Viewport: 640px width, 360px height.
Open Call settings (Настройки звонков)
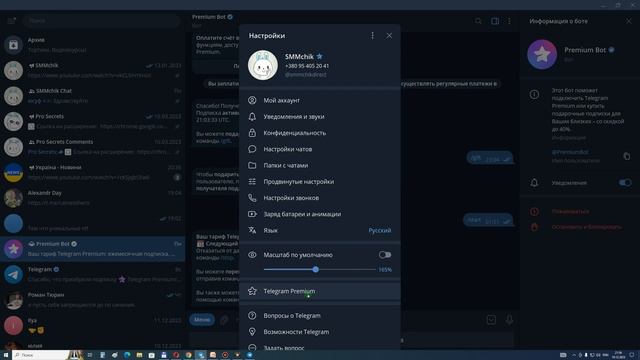[320, 198]
